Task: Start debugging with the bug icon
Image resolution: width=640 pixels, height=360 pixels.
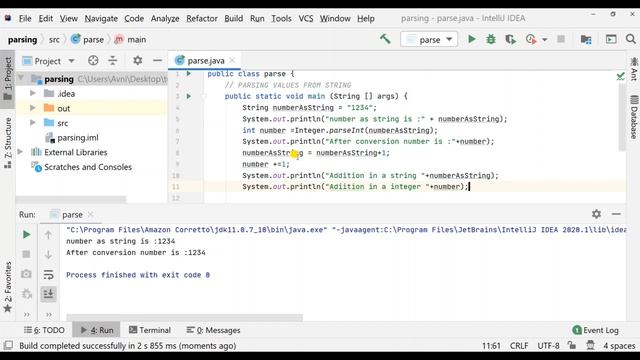Action: click(x=491, y=39)
